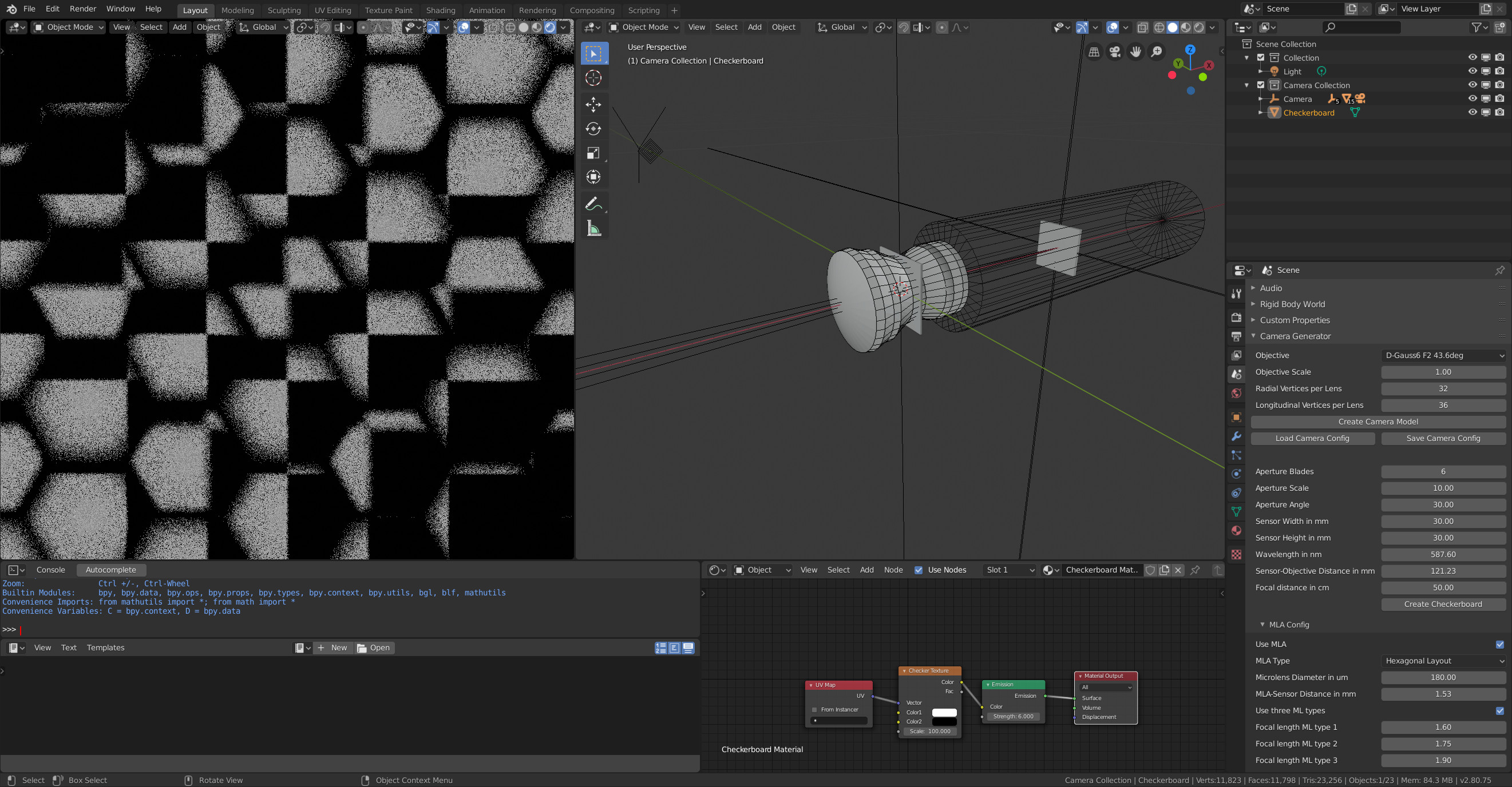Open the Objective lens dropdown
This screenshot has height=787, width=1512.
(x=1443, y=355)
